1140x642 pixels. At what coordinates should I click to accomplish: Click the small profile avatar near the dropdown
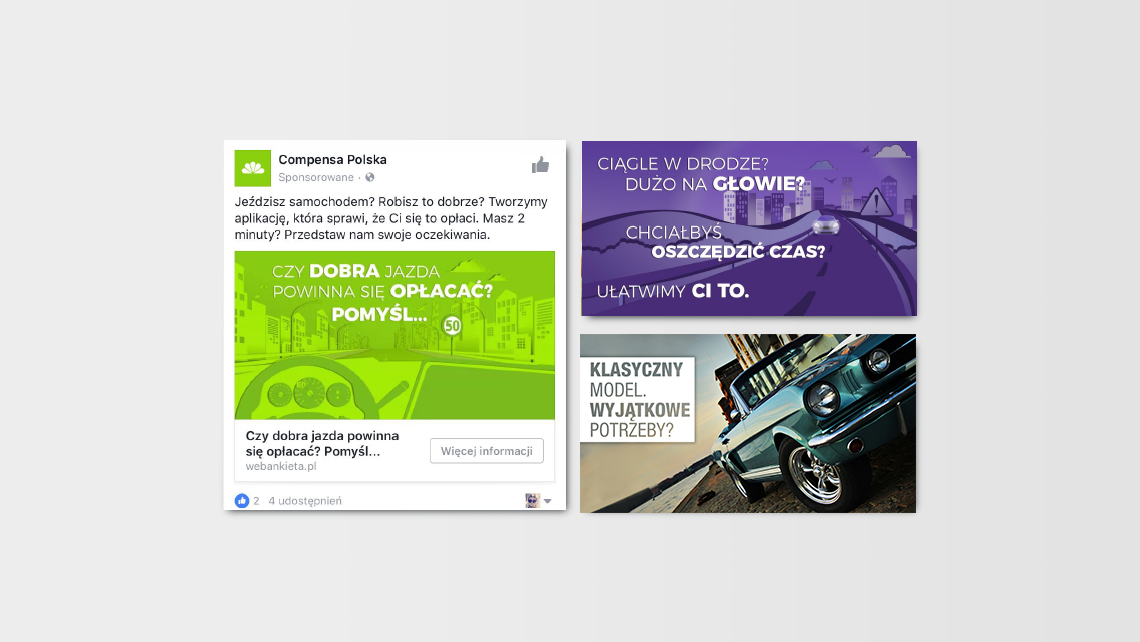[x=532, y=500]
